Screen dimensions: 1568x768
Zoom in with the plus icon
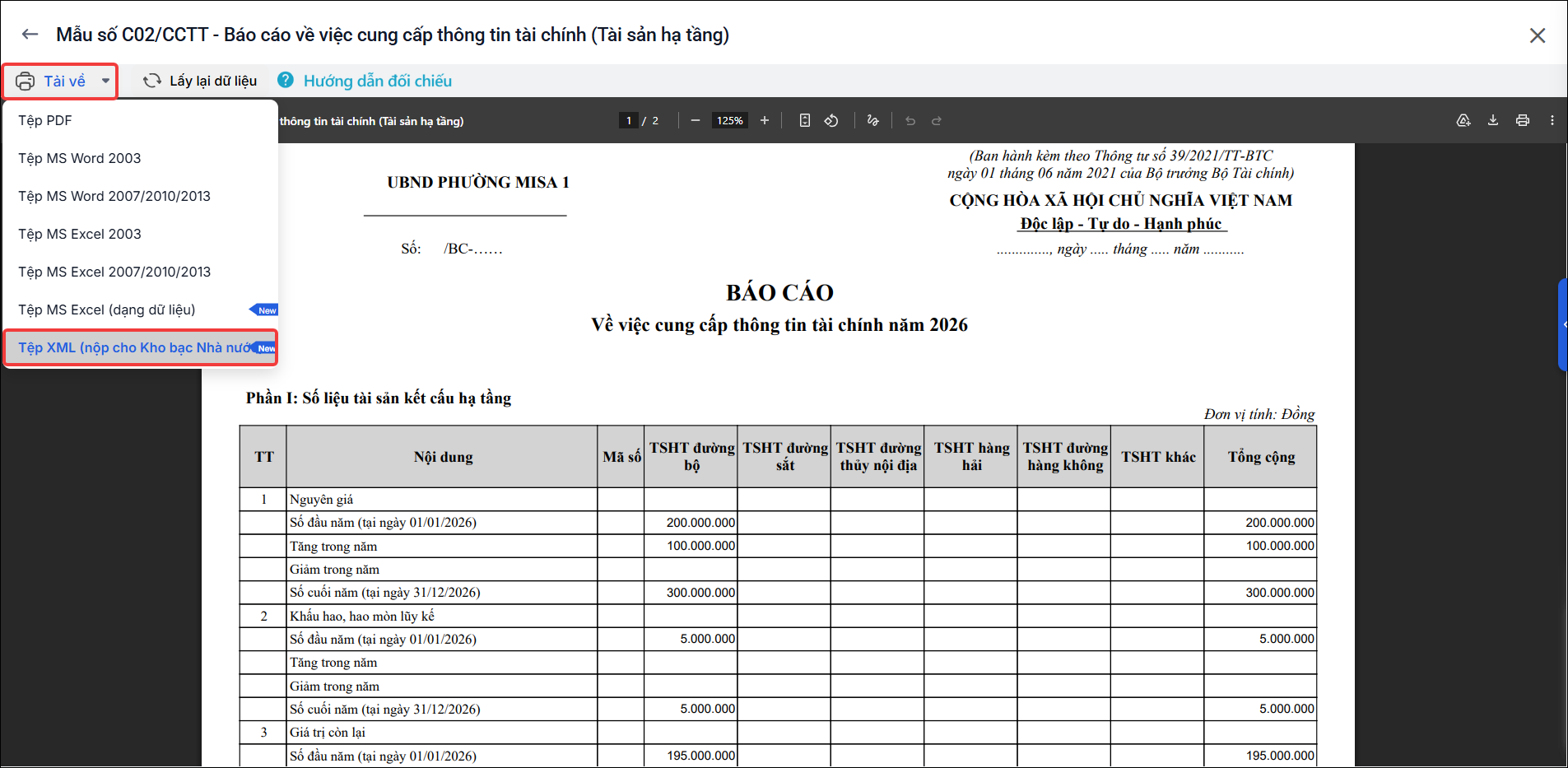point(765,120)
